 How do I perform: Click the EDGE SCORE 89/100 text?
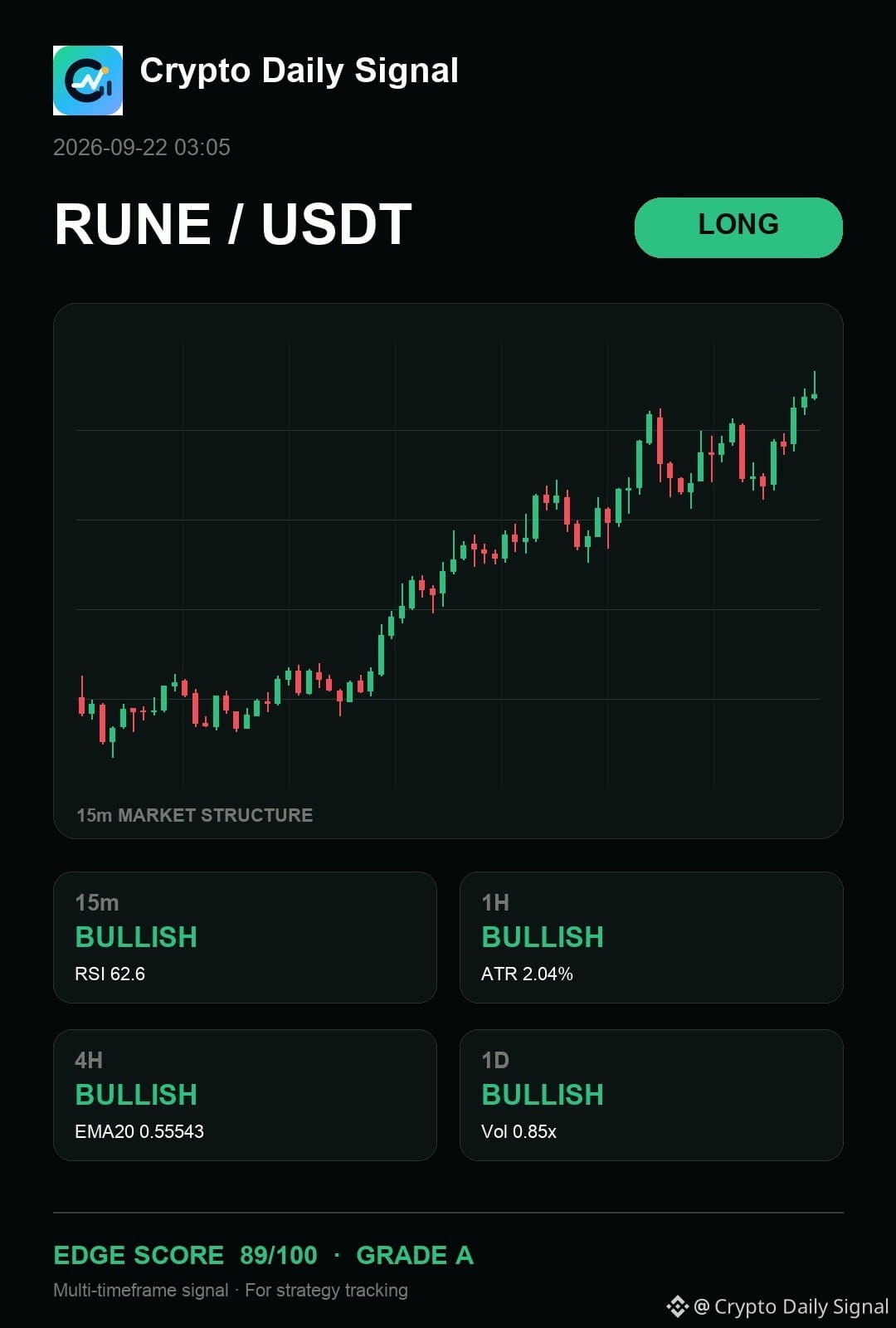185,1255
